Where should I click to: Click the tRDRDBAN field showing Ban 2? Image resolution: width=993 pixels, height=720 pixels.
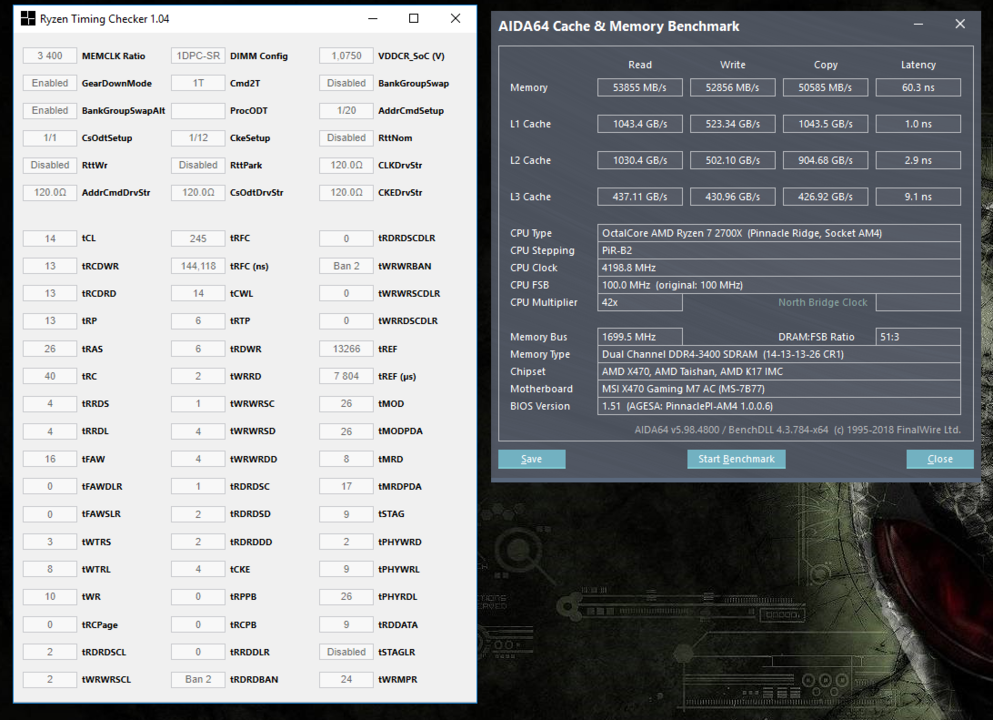tap(198, 679)
